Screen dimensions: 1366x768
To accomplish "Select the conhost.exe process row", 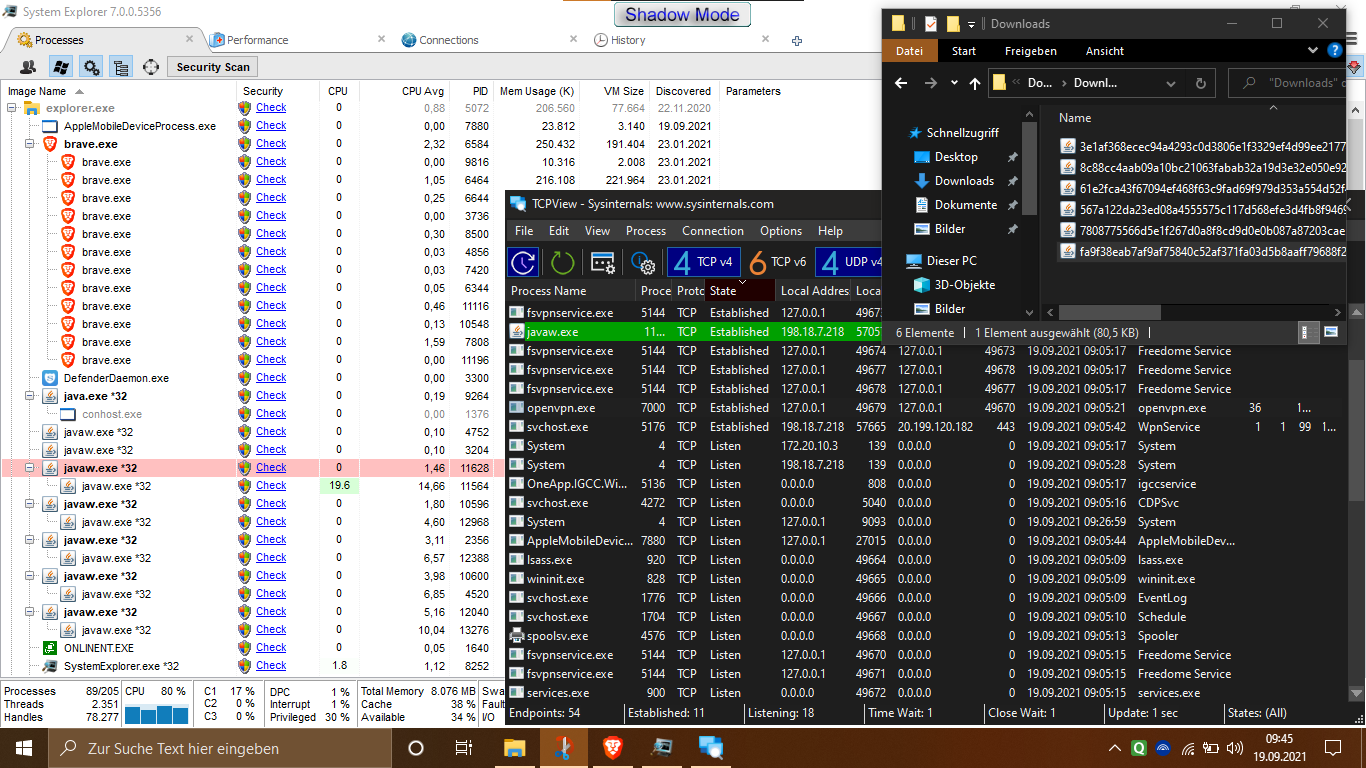I will click(250, 414).
